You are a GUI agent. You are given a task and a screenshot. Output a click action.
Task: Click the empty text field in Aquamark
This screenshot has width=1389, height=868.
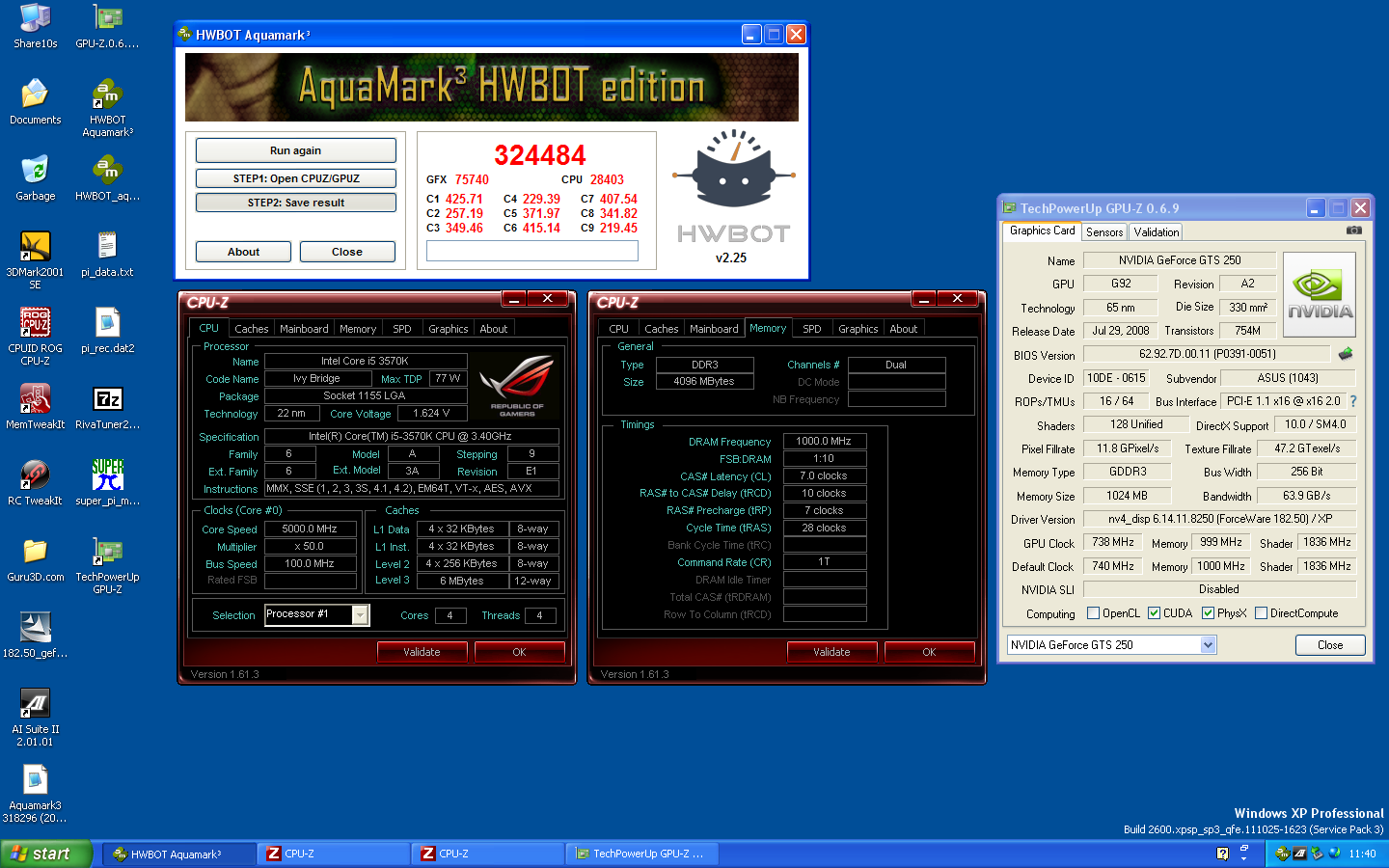click(x=532, y=251)
